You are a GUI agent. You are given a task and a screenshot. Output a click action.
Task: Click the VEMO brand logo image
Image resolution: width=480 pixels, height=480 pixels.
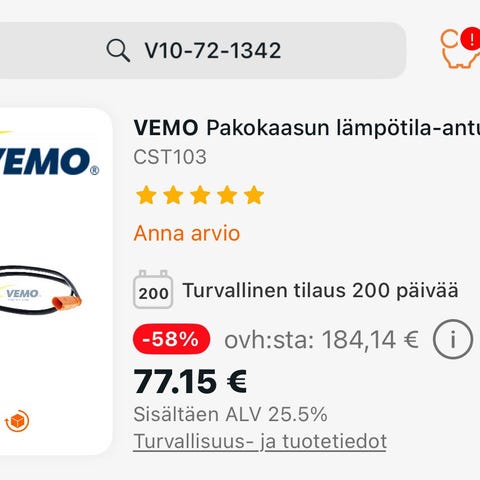tap(49, 159)
